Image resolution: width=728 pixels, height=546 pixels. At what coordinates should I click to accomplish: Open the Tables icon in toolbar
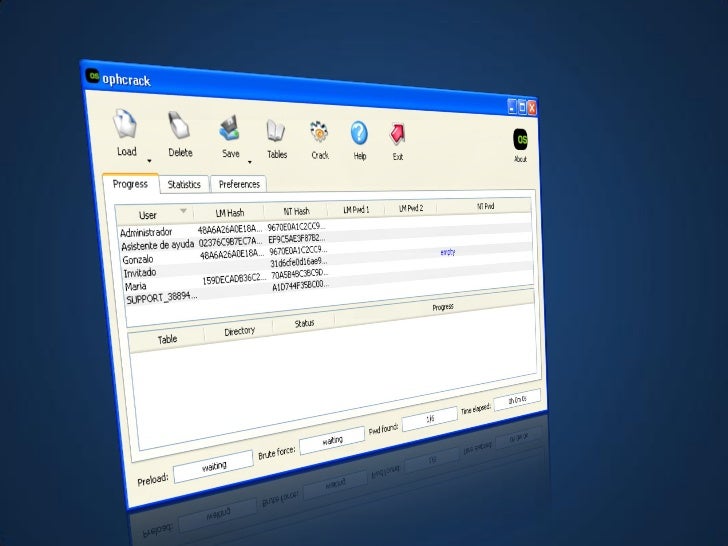pyautogui.click(x=276, y=132)
